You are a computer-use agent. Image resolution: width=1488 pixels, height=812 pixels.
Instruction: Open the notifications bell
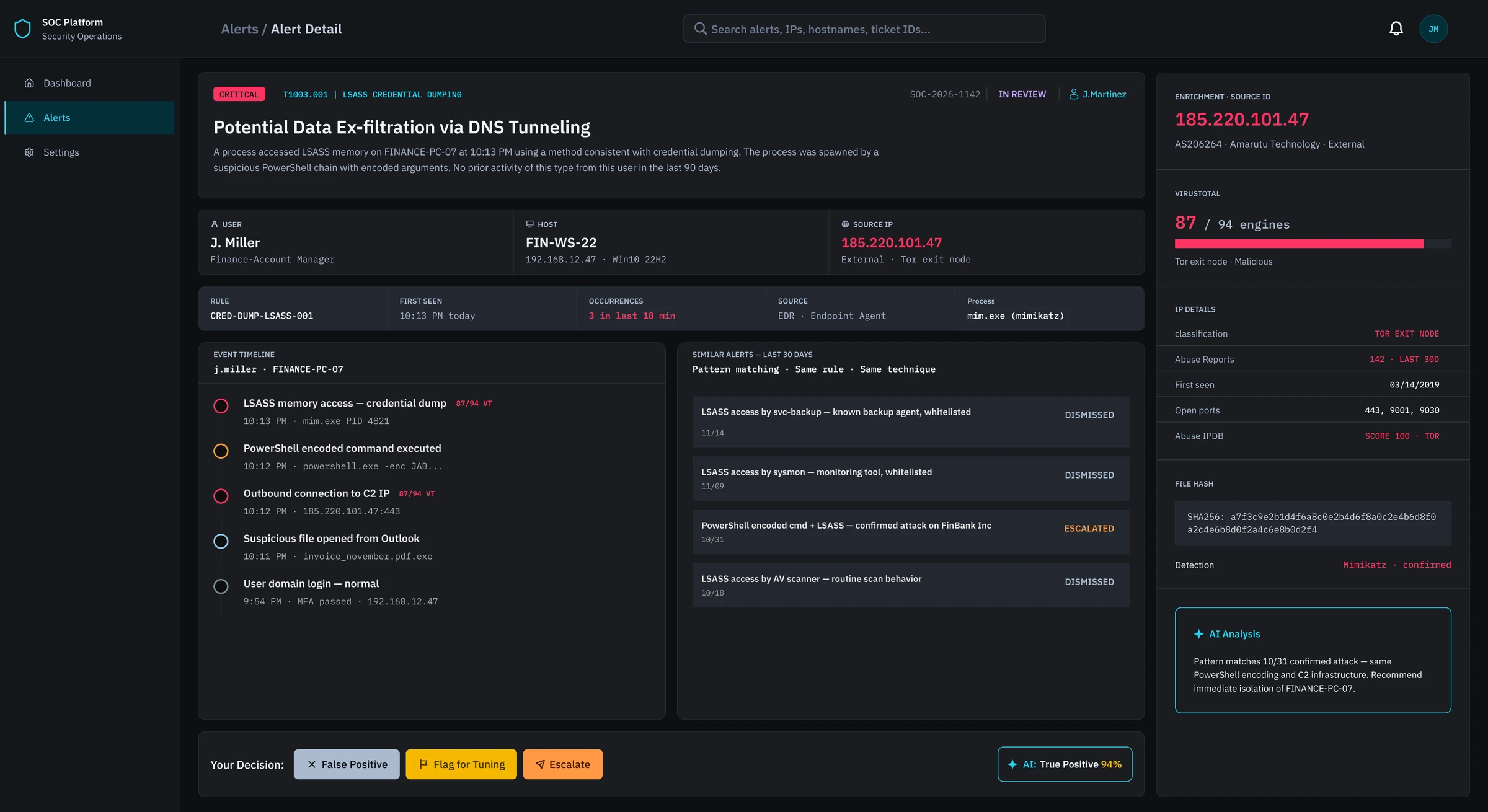(1396, 29)
